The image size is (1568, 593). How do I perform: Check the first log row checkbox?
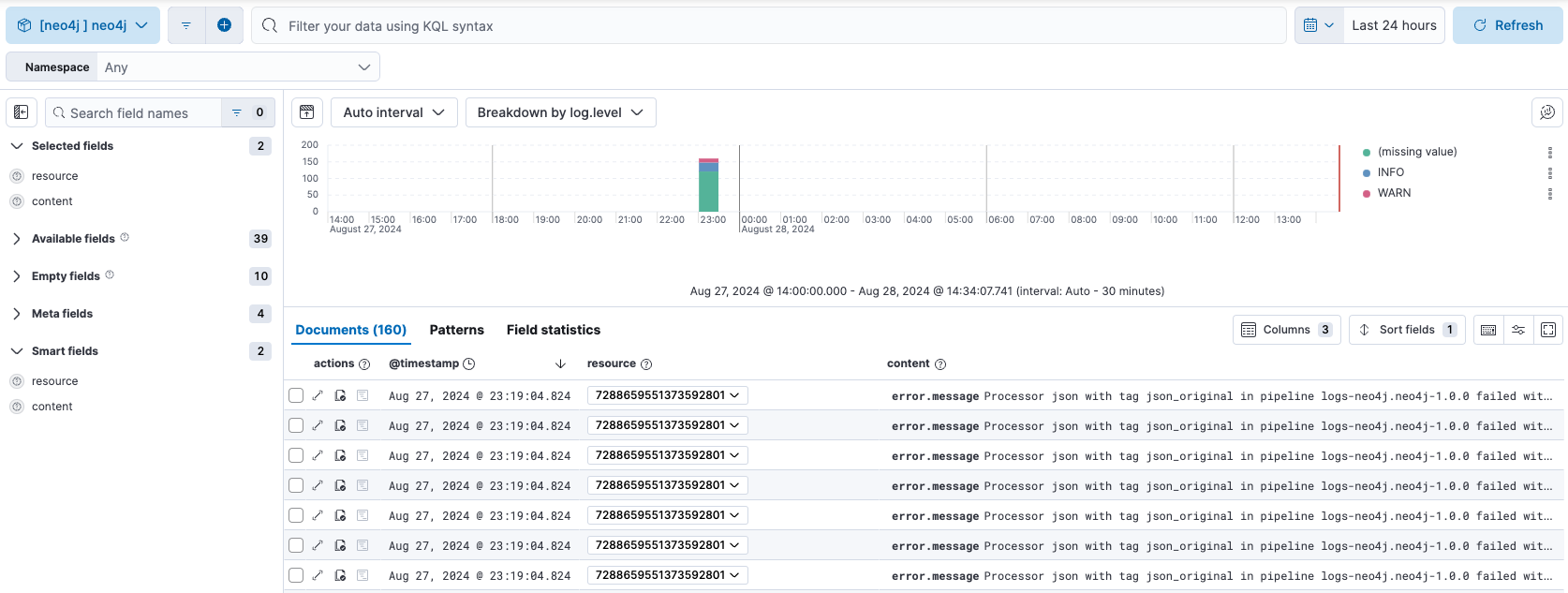pos(296,395)
